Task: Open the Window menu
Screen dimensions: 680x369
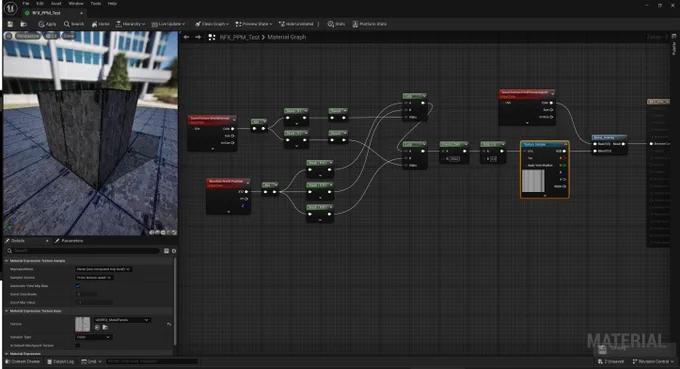Action: 76,3
